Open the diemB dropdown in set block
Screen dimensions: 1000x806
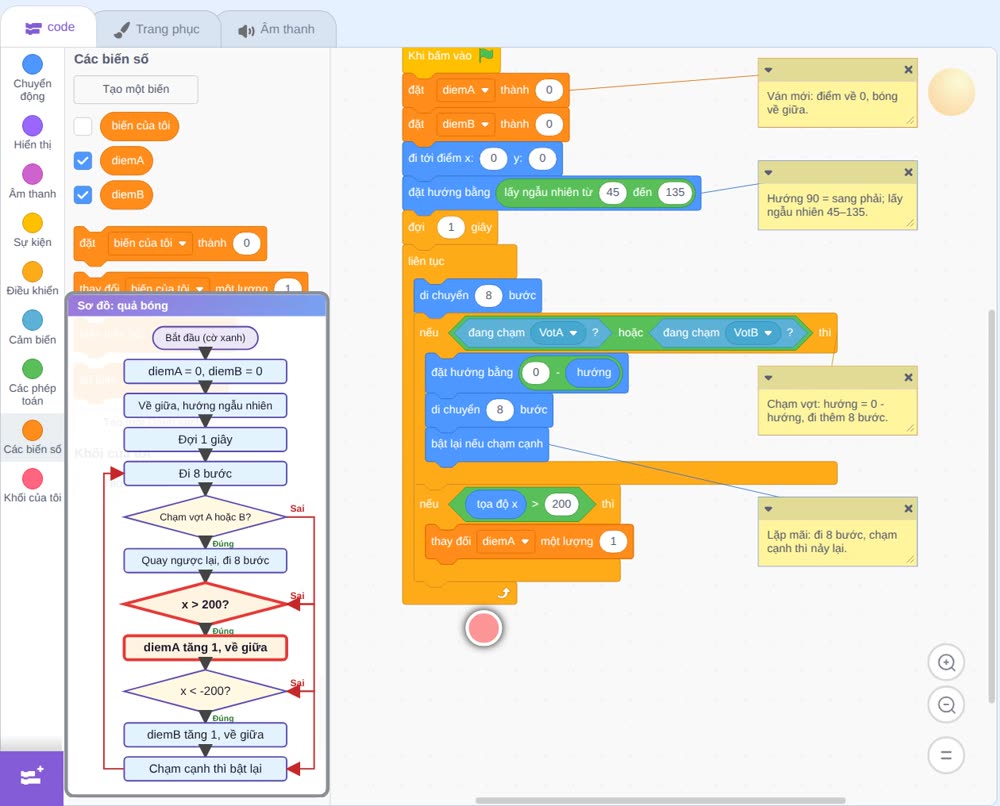pos(466,124)
